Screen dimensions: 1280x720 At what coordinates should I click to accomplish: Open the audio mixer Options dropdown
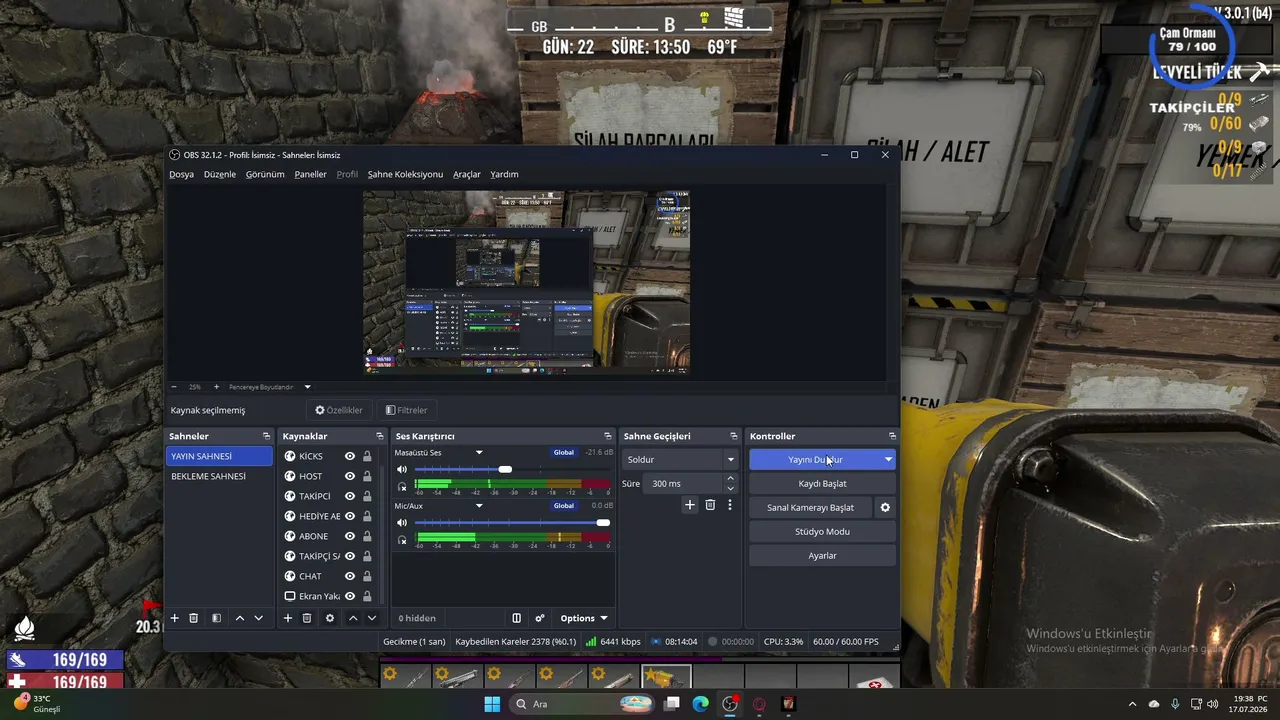(x=584, y=618)
